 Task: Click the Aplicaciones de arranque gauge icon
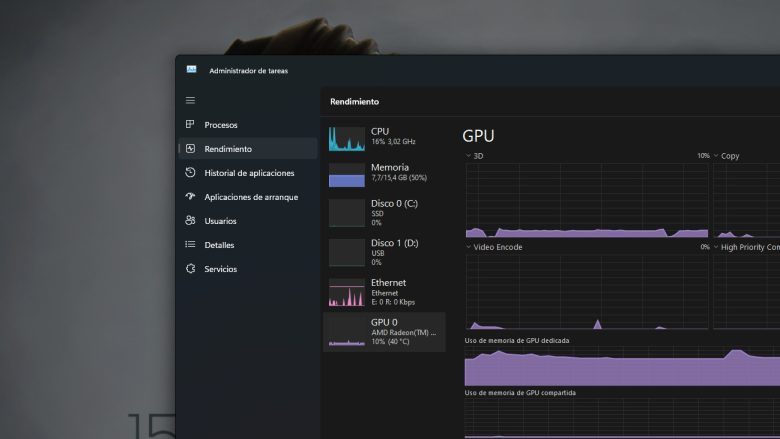click(x=190, y=197)
